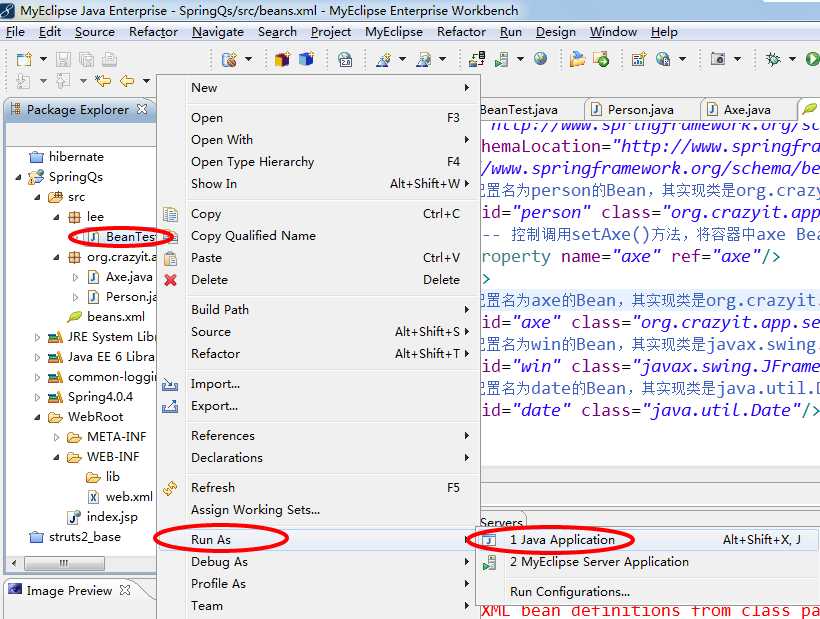Click Package Explorer scrollbar left arrow

(14, 563)
